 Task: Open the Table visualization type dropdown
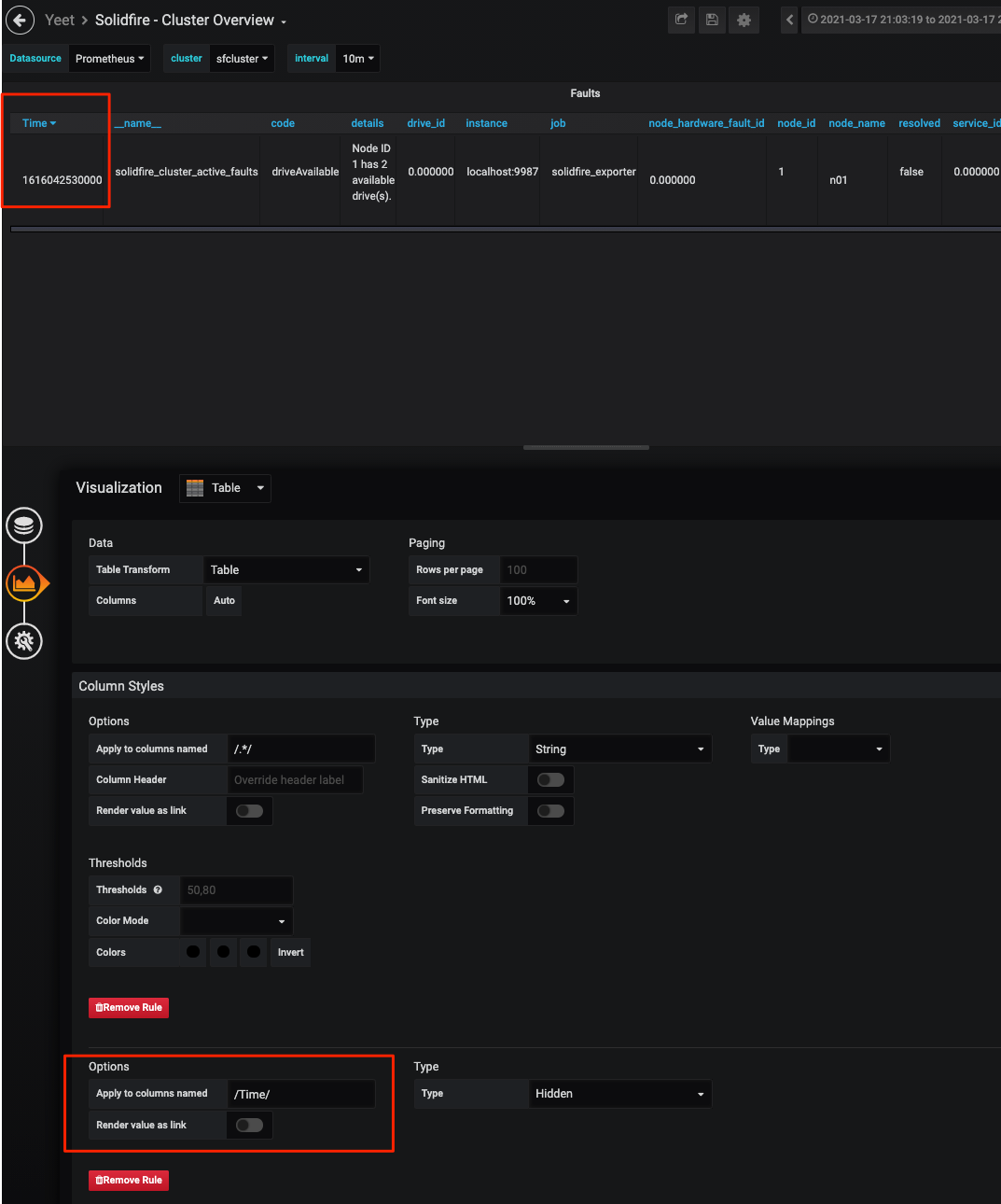[x=225, y=488]
